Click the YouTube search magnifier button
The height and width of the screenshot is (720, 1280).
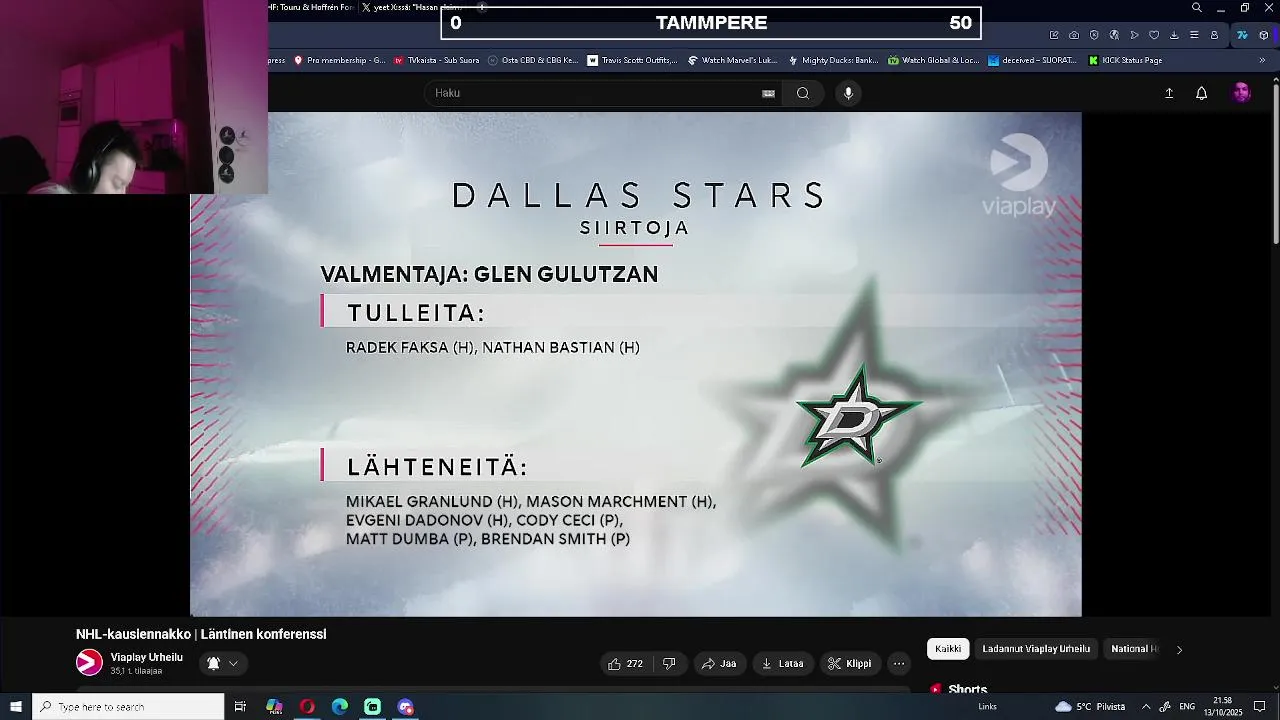802,93
